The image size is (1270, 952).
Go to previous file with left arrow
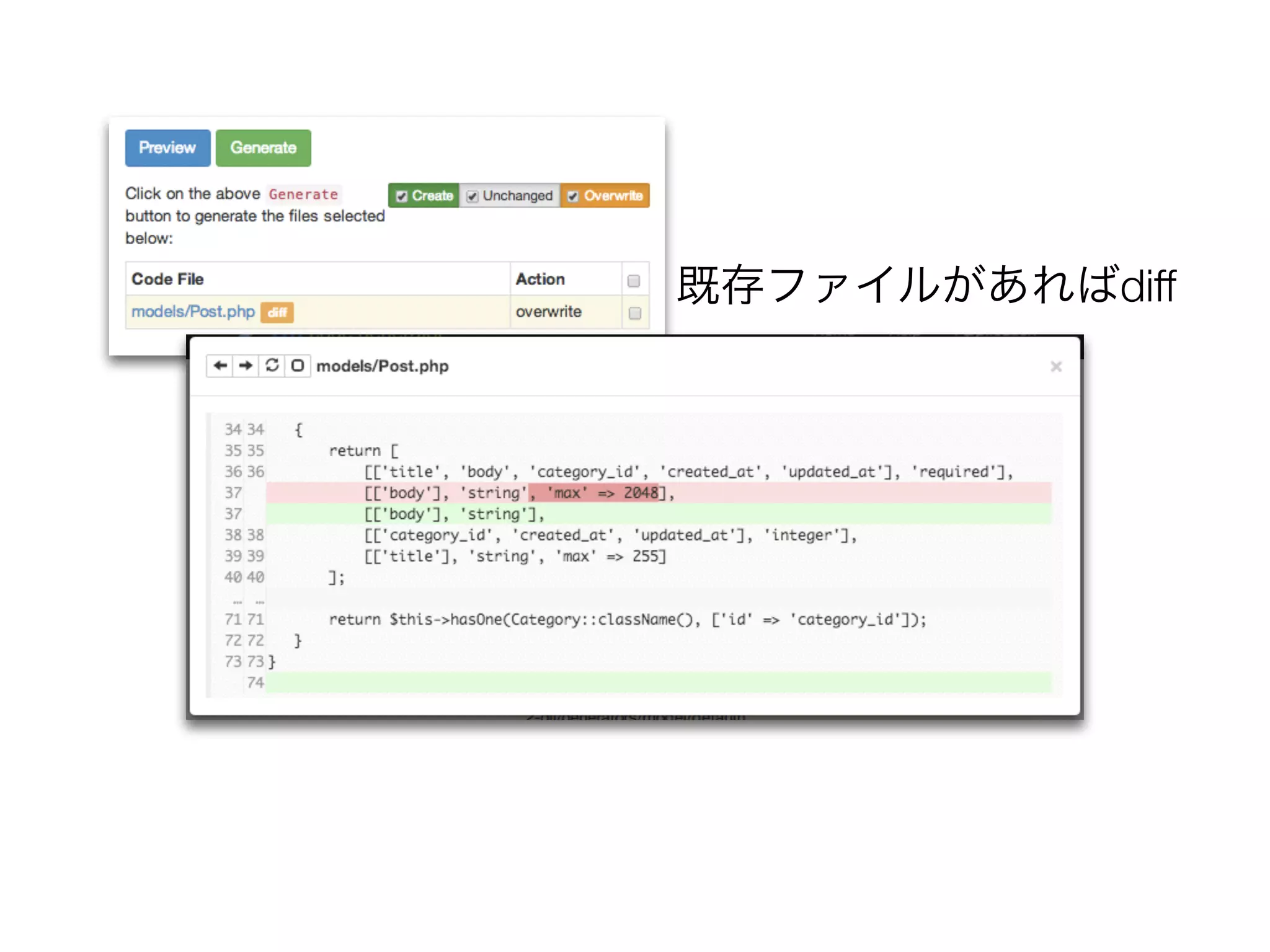pyautogui.click(x=220, y=366)
